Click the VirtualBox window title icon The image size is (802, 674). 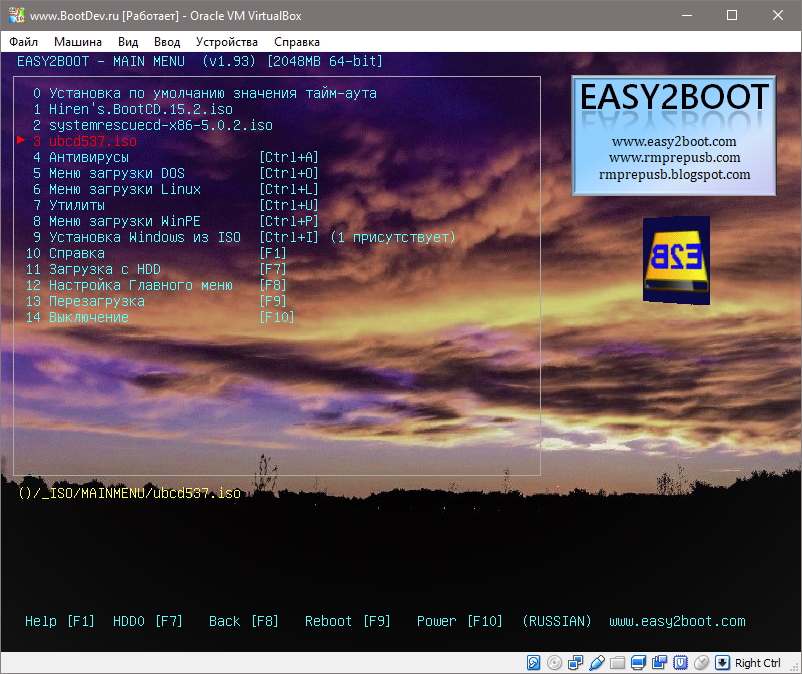pyautogui.click(x=16, y=15)
